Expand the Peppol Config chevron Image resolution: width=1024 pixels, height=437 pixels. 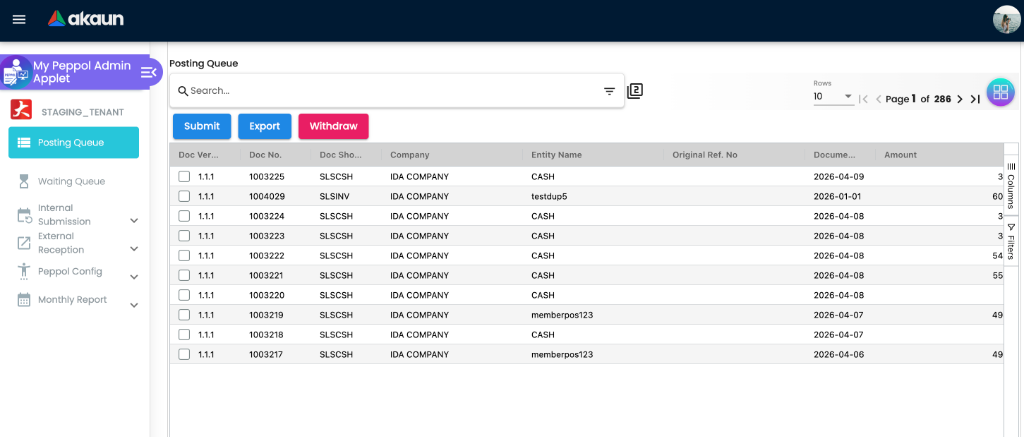coord(134,277)
